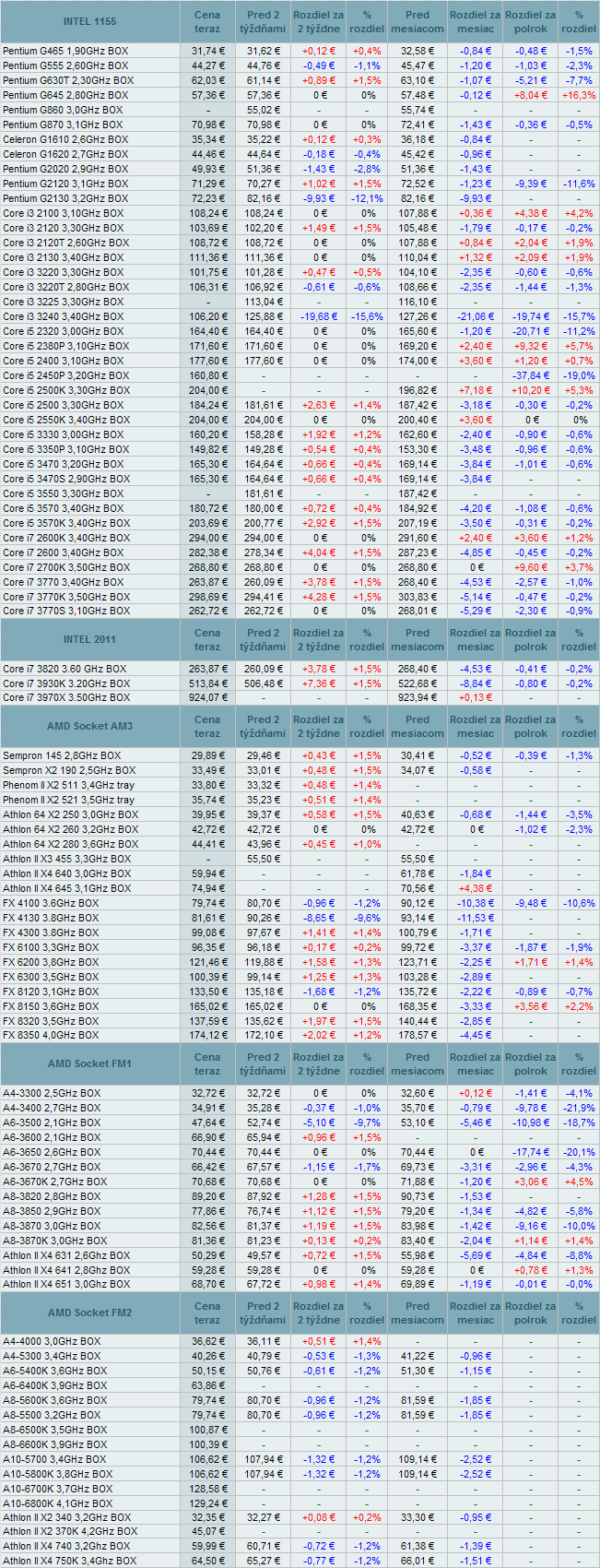600x1568 pixels.
Task: Click the +7,36 € two-week difference for Core i7 3930K
Action: [x=319, y=683]
